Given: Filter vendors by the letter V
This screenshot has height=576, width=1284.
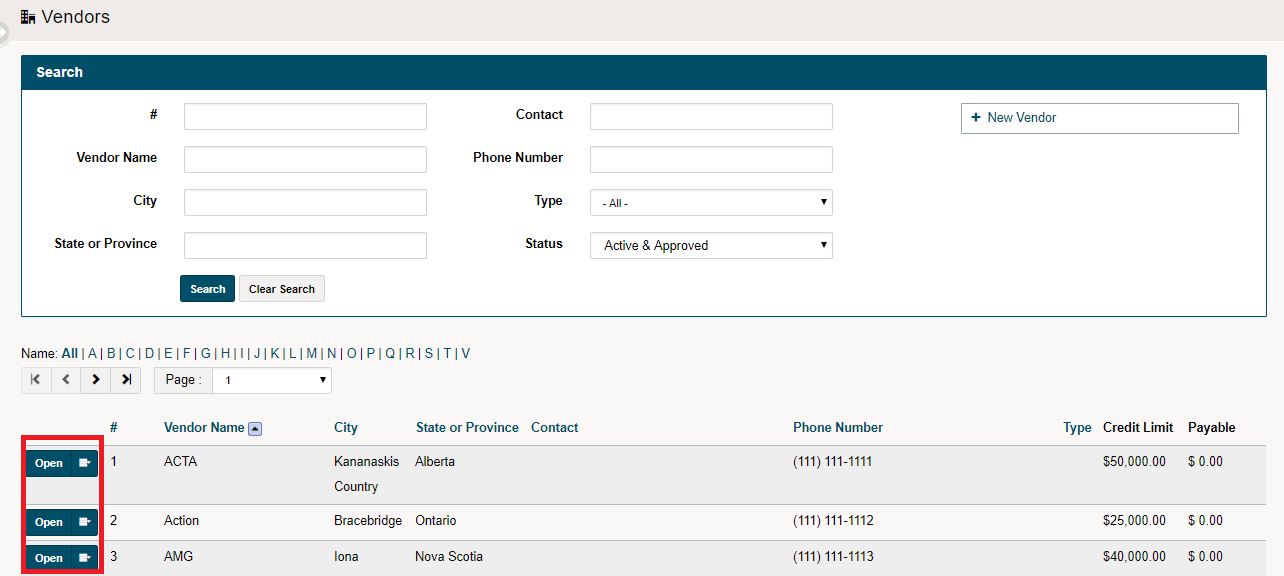Looking at the screenshot, I should [x=465, y=353].
